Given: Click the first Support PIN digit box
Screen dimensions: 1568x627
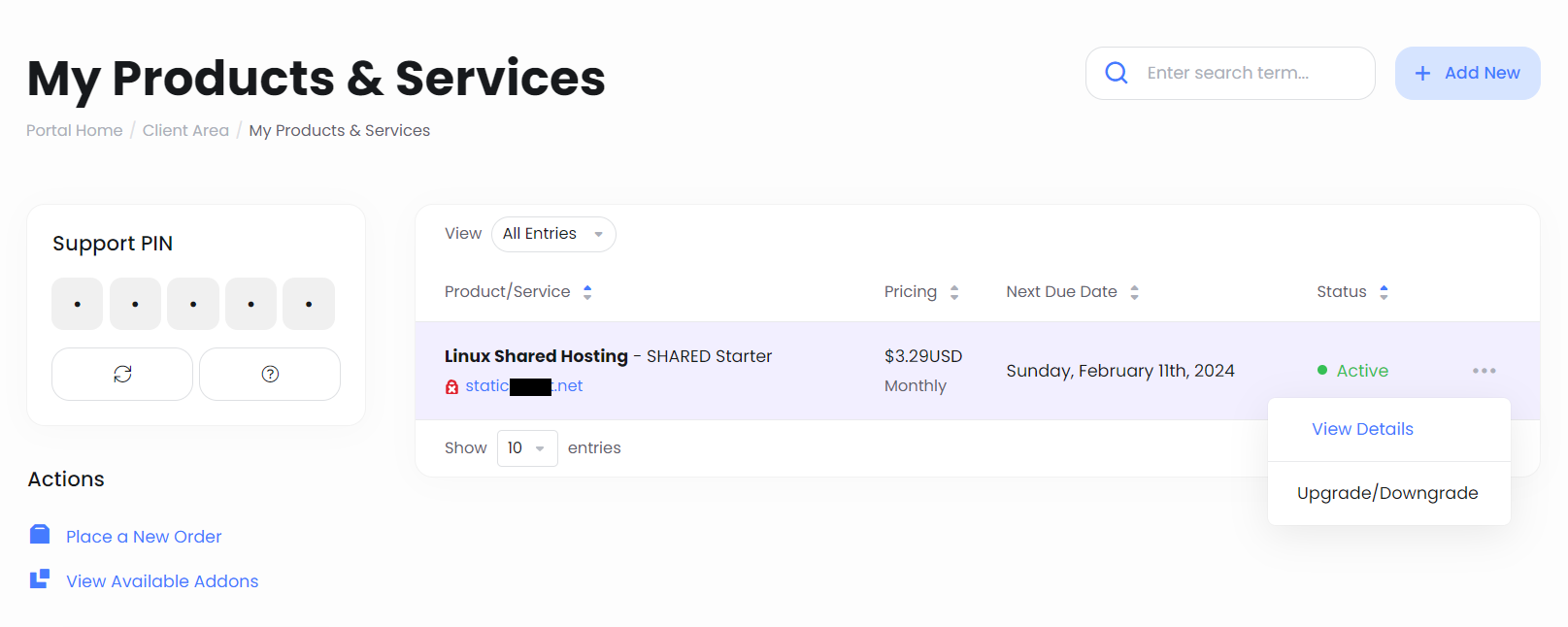Looking at the screenshot, I should (77, 304).
